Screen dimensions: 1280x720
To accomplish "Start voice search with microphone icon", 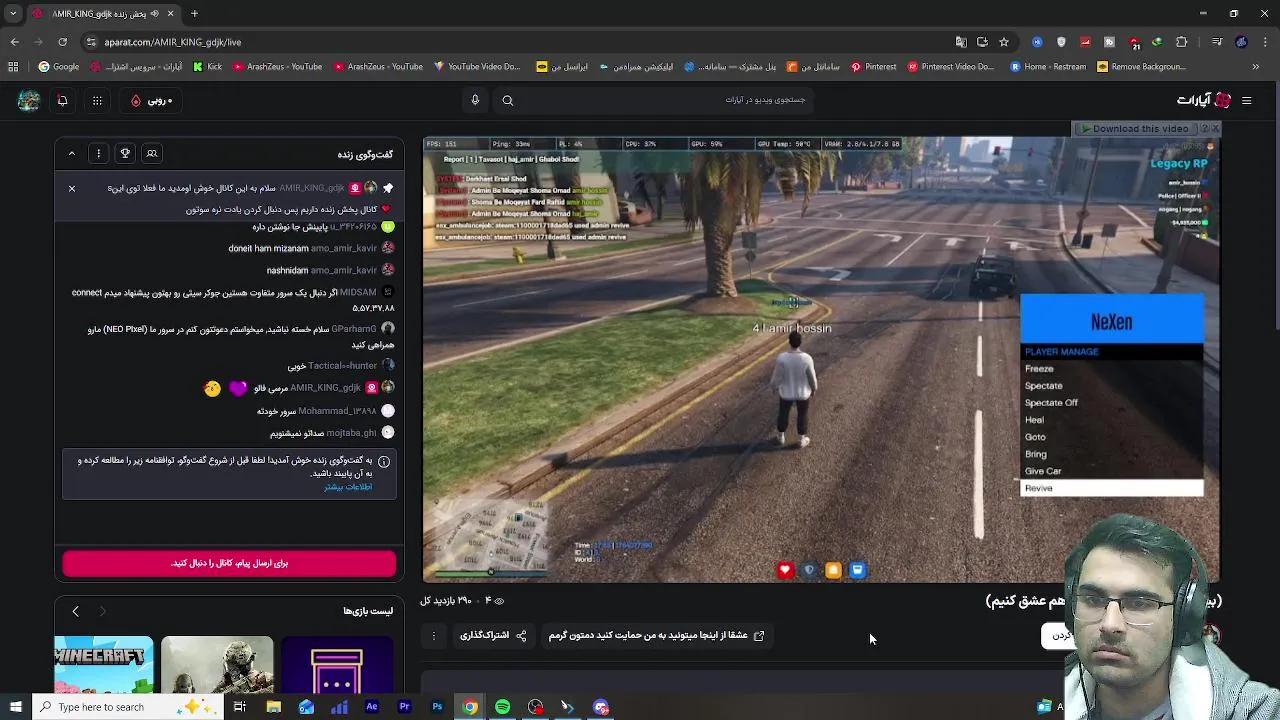I will pyautogui.click(x=475, y=100).
